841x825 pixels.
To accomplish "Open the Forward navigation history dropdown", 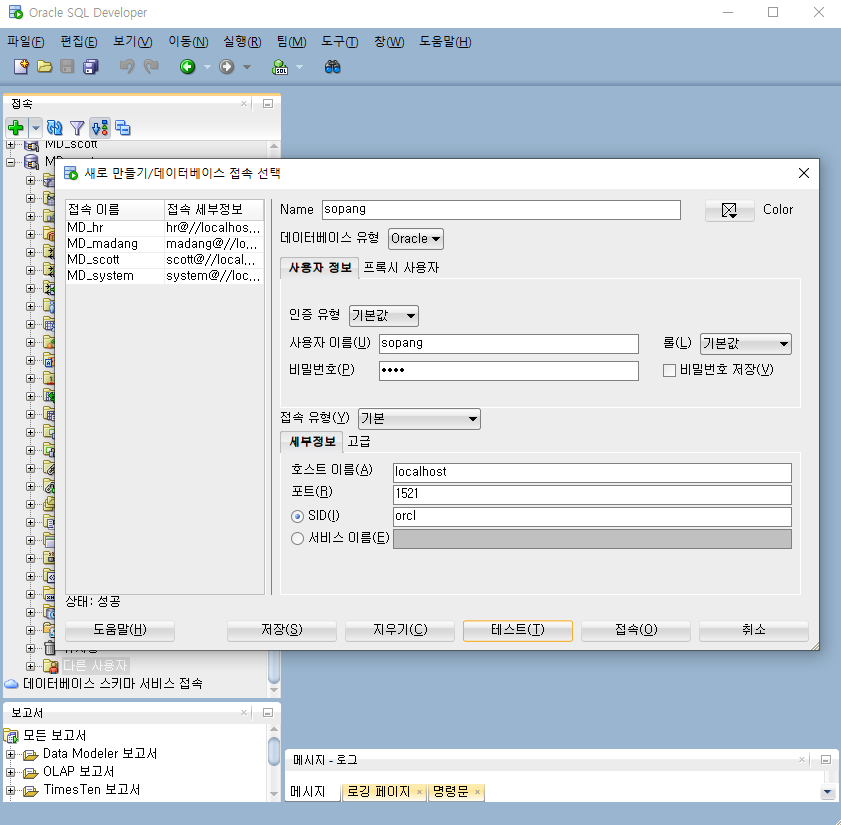I will [x=247, y=67].
